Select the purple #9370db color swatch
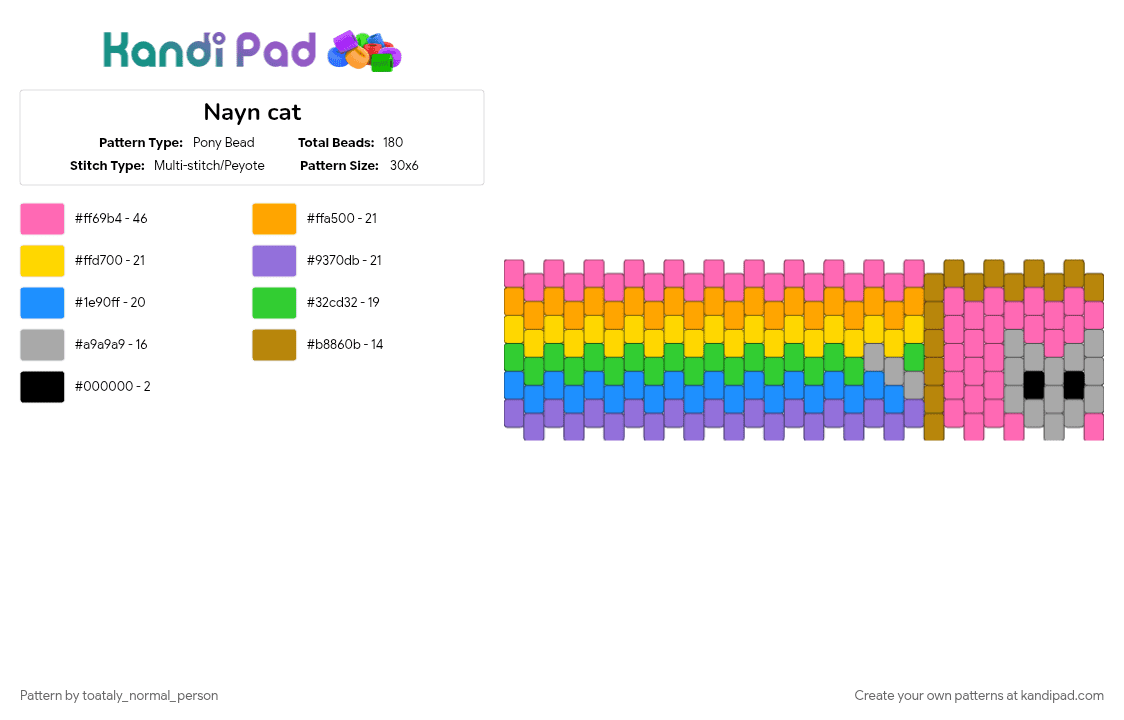1124x720 pixels. tap(274, 261)
